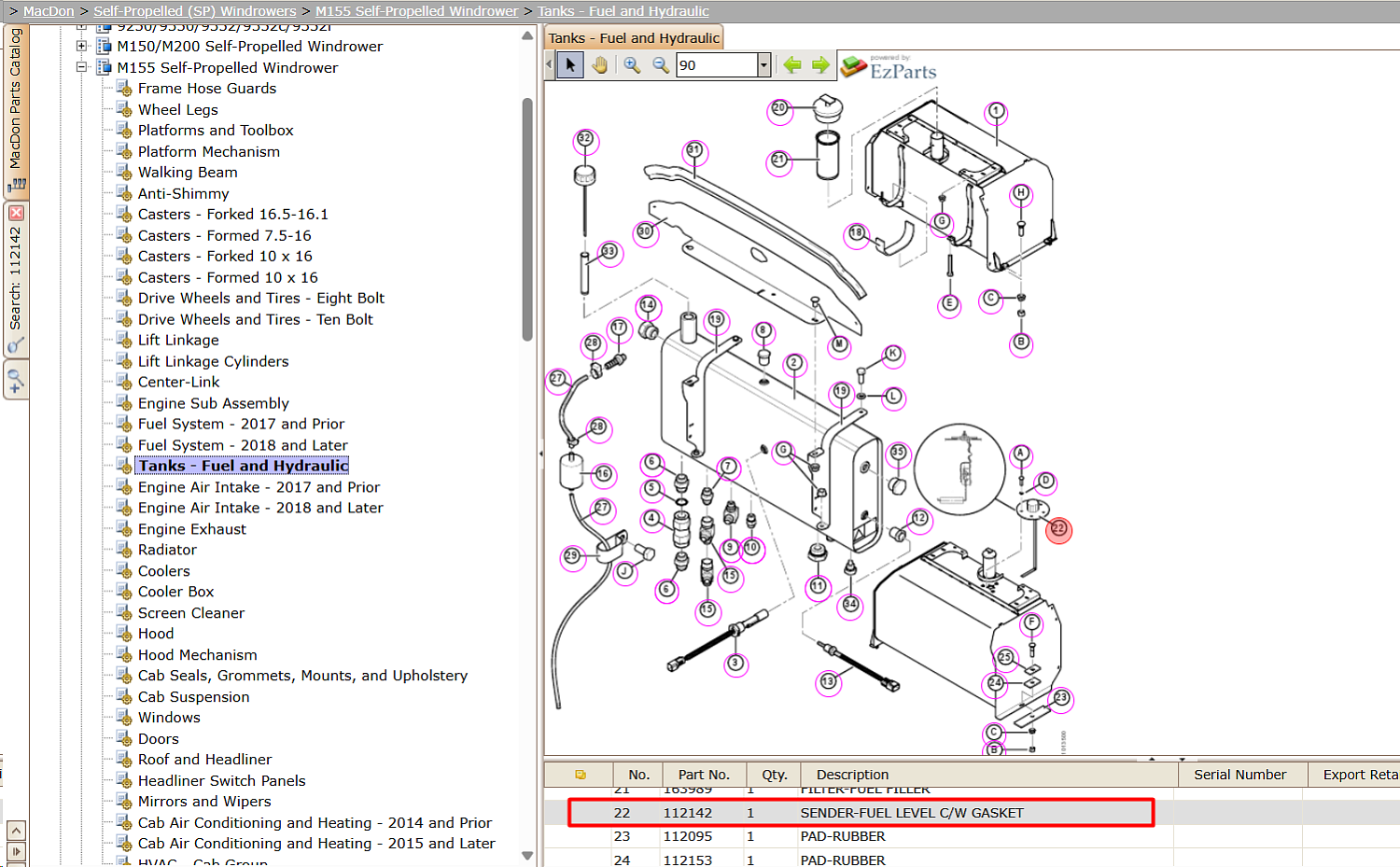Click the tree panel scroll down arrow
The height and width of the screenshot is (867, 1400).
527,856
